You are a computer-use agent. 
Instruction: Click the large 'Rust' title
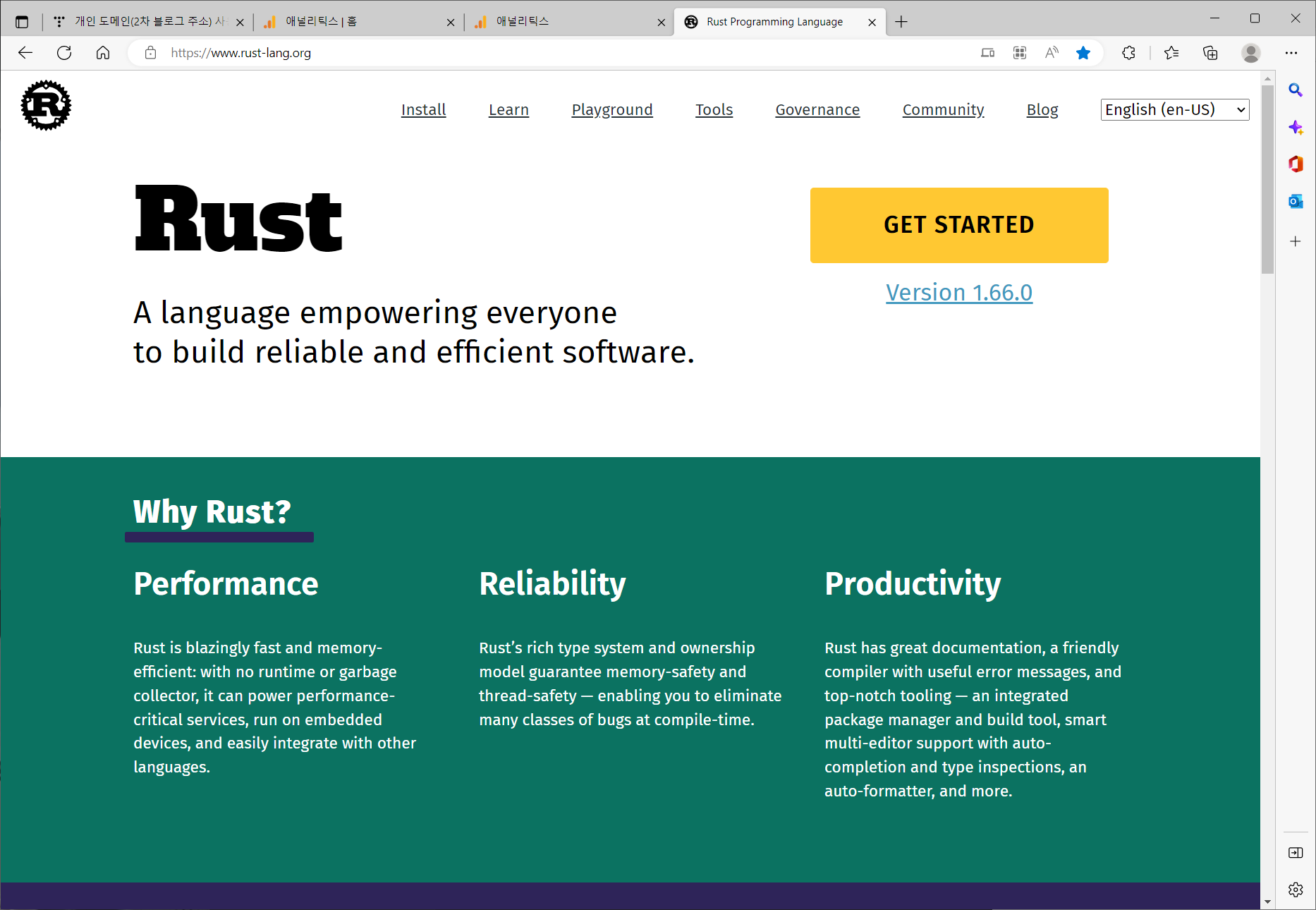tap(238, 219)
